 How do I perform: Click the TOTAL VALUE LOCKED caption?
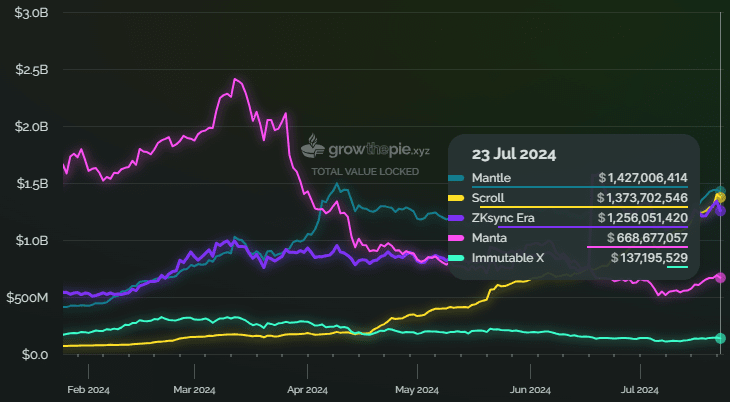(365, 172)
